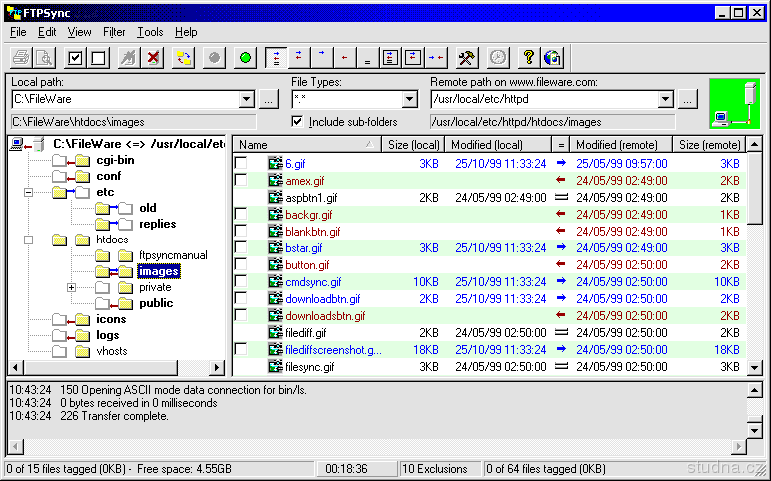Click the tag all (checked box) toolbar icon
771x481 pixels.
(x=75, y=58)
